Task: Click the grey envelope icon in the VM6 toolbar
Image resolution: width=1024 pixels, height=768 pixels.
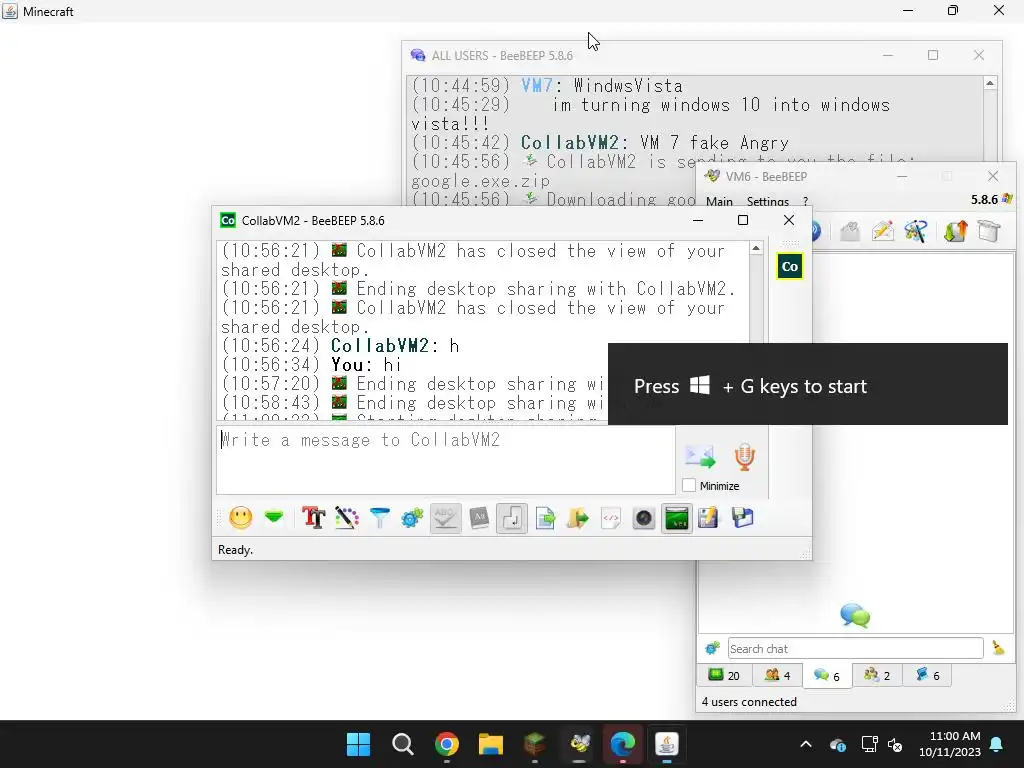Action: click(849, 231)
